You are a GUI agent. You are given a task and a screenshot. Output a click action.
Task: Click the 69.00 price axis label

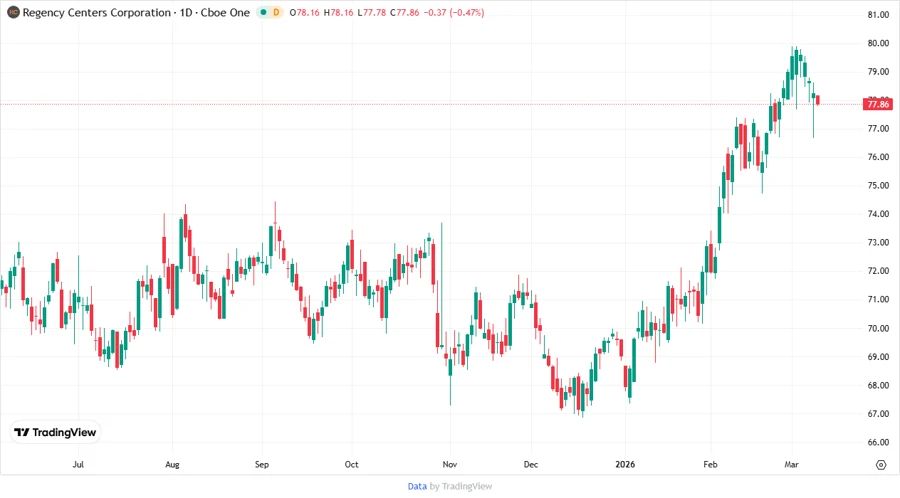[x=878, y=357]
